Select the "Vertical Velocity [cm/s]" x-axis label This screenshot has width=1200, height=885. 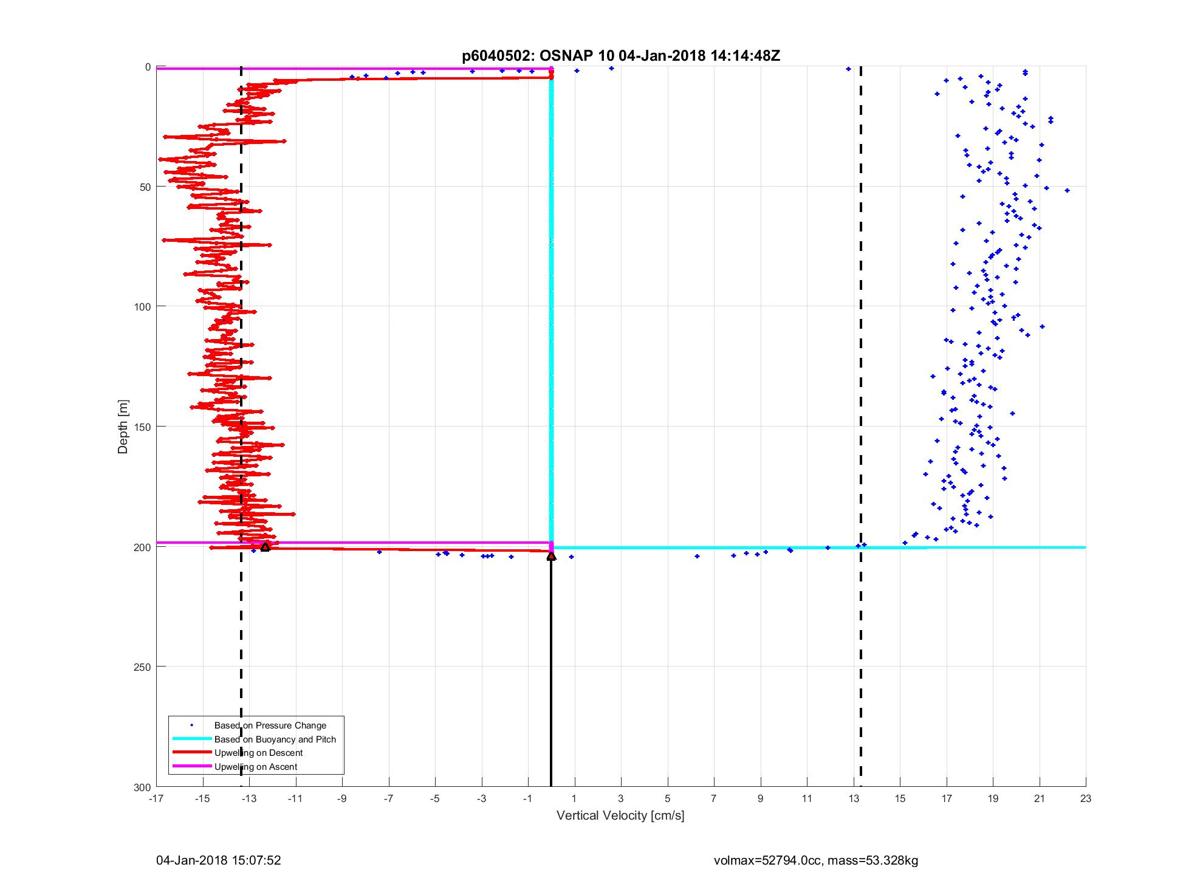pyautogui.click(x=620, y=816)
